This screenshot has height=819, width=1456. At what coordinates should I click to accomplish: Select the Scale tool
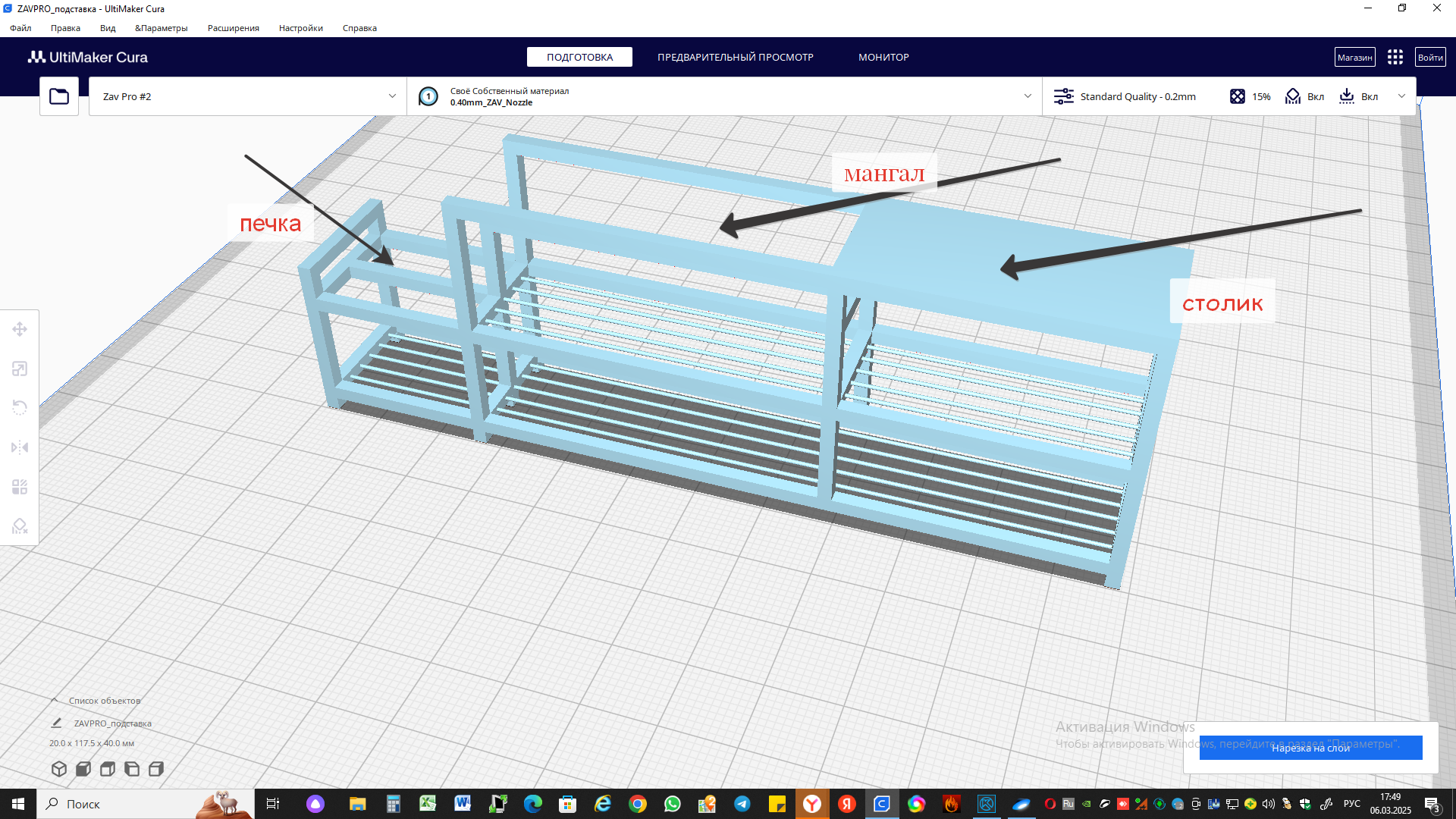[x=20, y=369]
